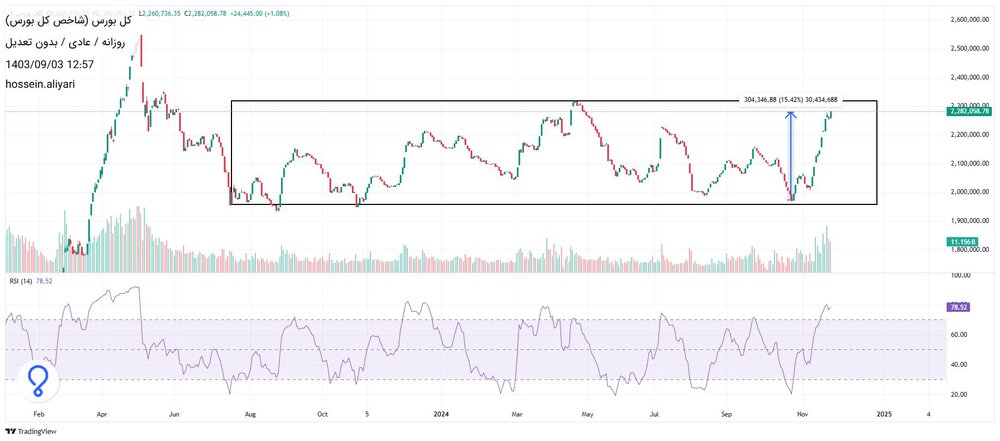This screenshot has width=1000, height=441.
Task: Select the blue price-range measurement arrow
Action: (x=791, y=155)
